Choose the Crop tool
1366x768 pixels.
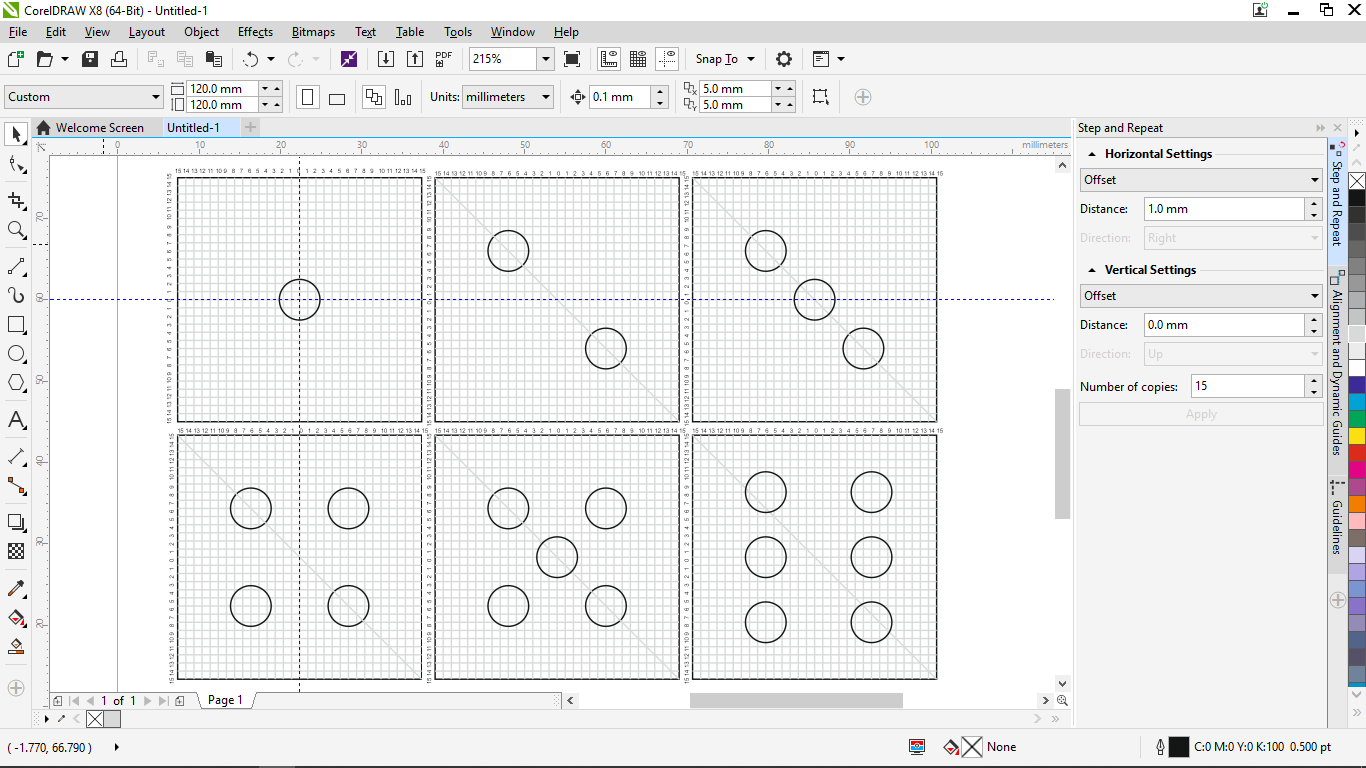click(x=16, y=201)
